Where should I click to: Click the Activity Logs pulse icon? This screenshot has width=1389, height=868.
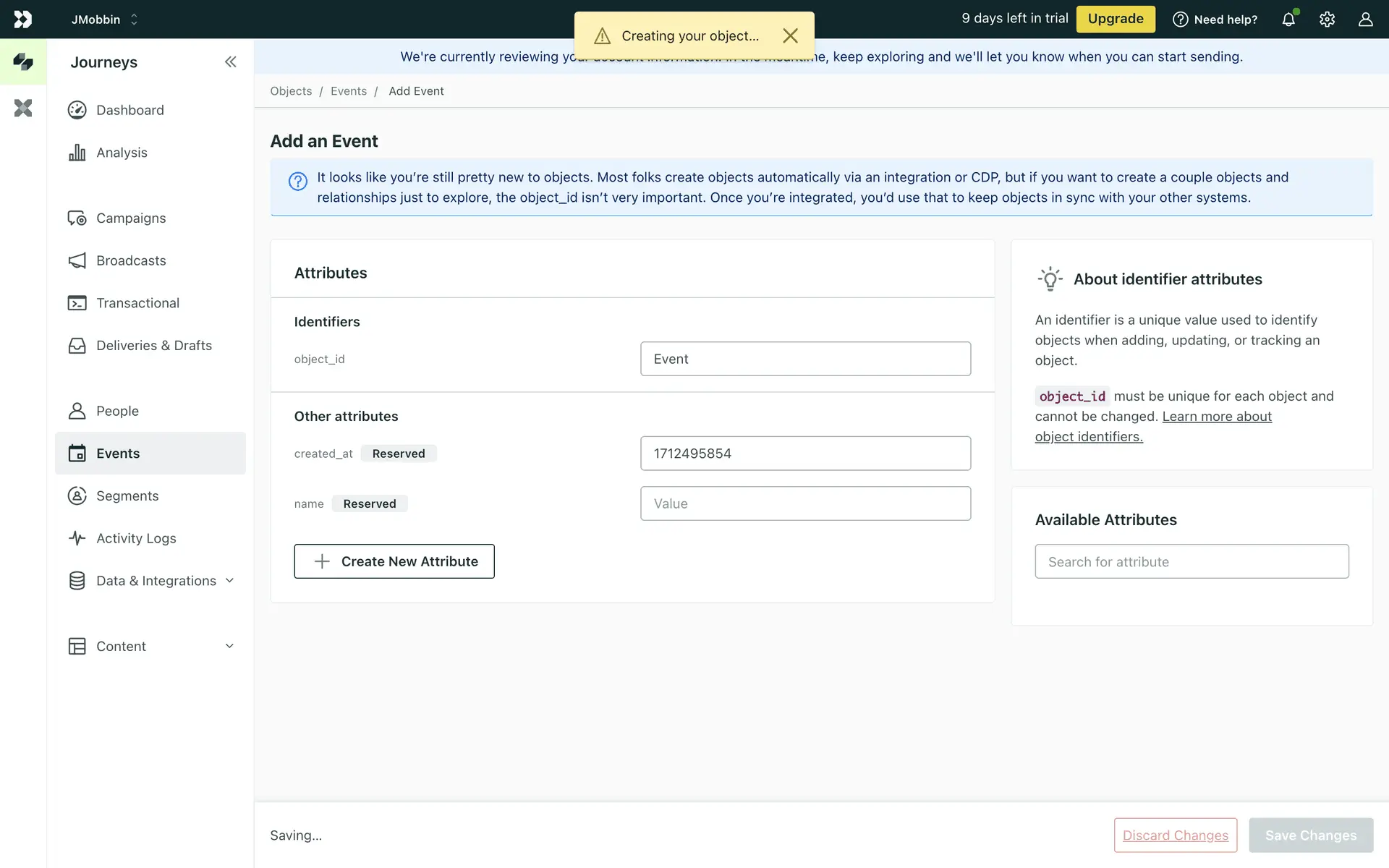(x=77, y=538)
